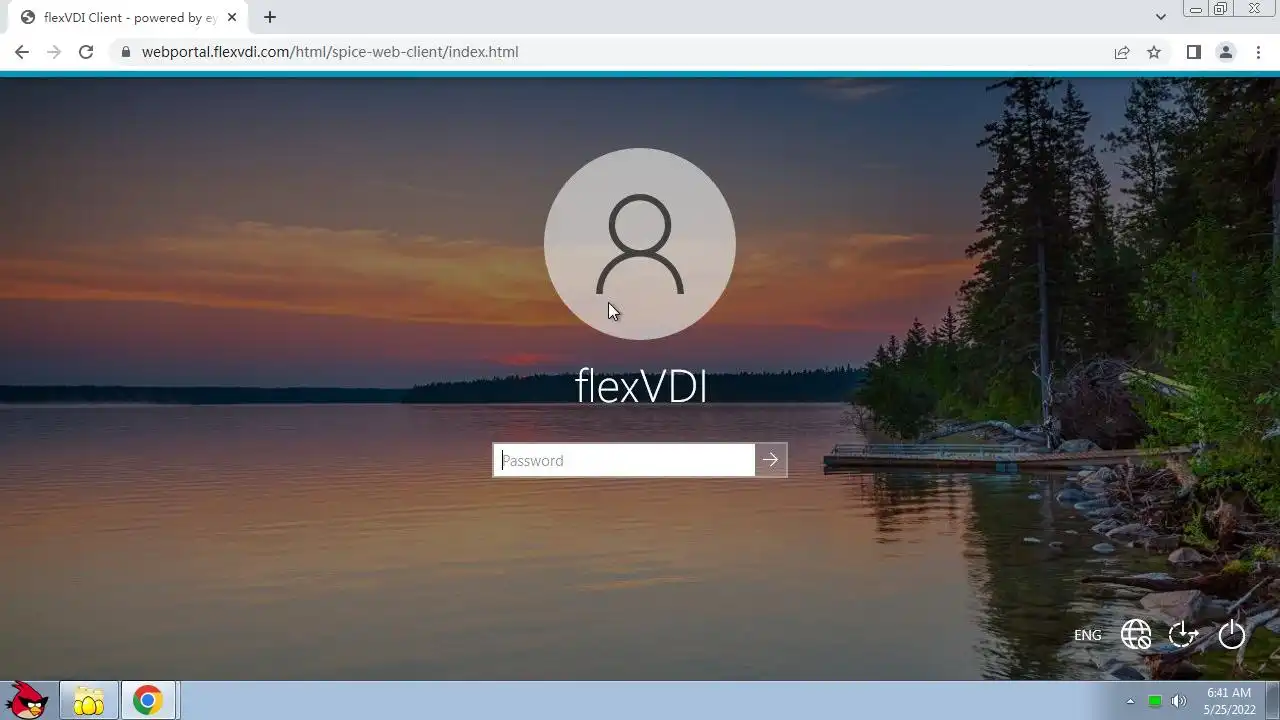Open the ENG input language selector
Image resolution: width=1280 pixels, height=720 pixels.
tap(1087, 635)
